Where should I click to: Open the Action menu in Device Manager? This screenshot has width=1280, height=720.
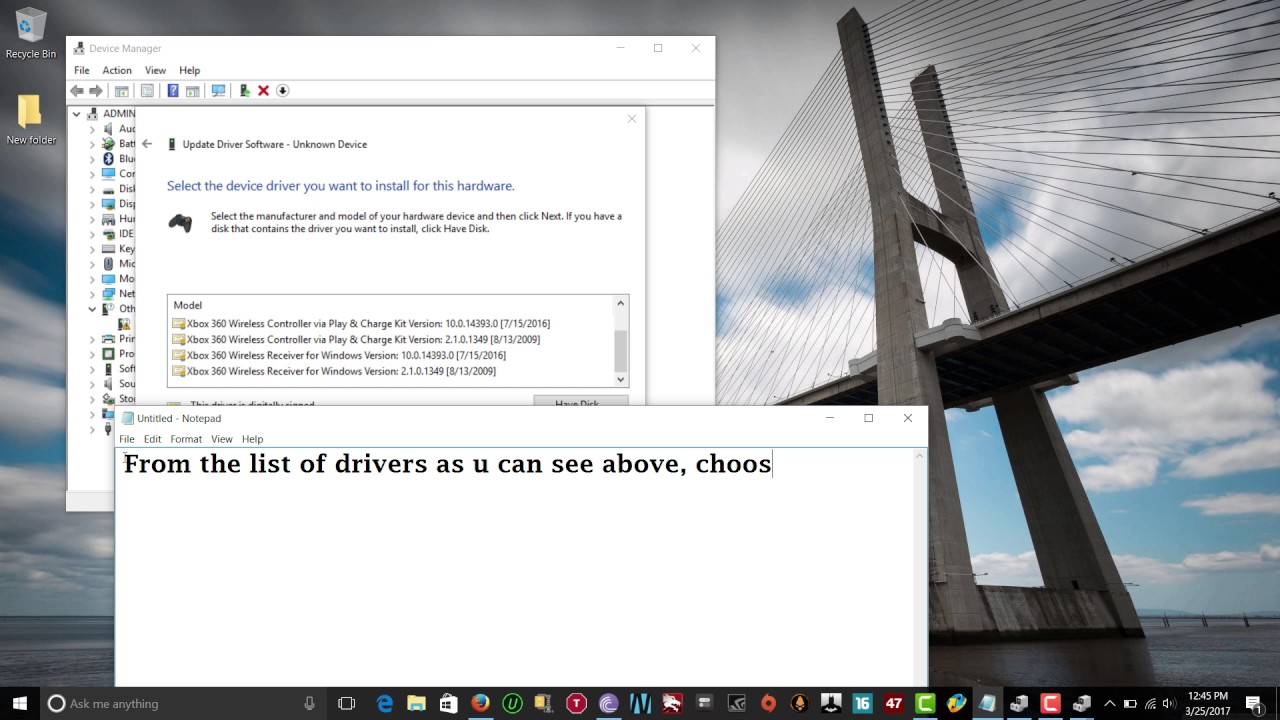tap(117, 70)
